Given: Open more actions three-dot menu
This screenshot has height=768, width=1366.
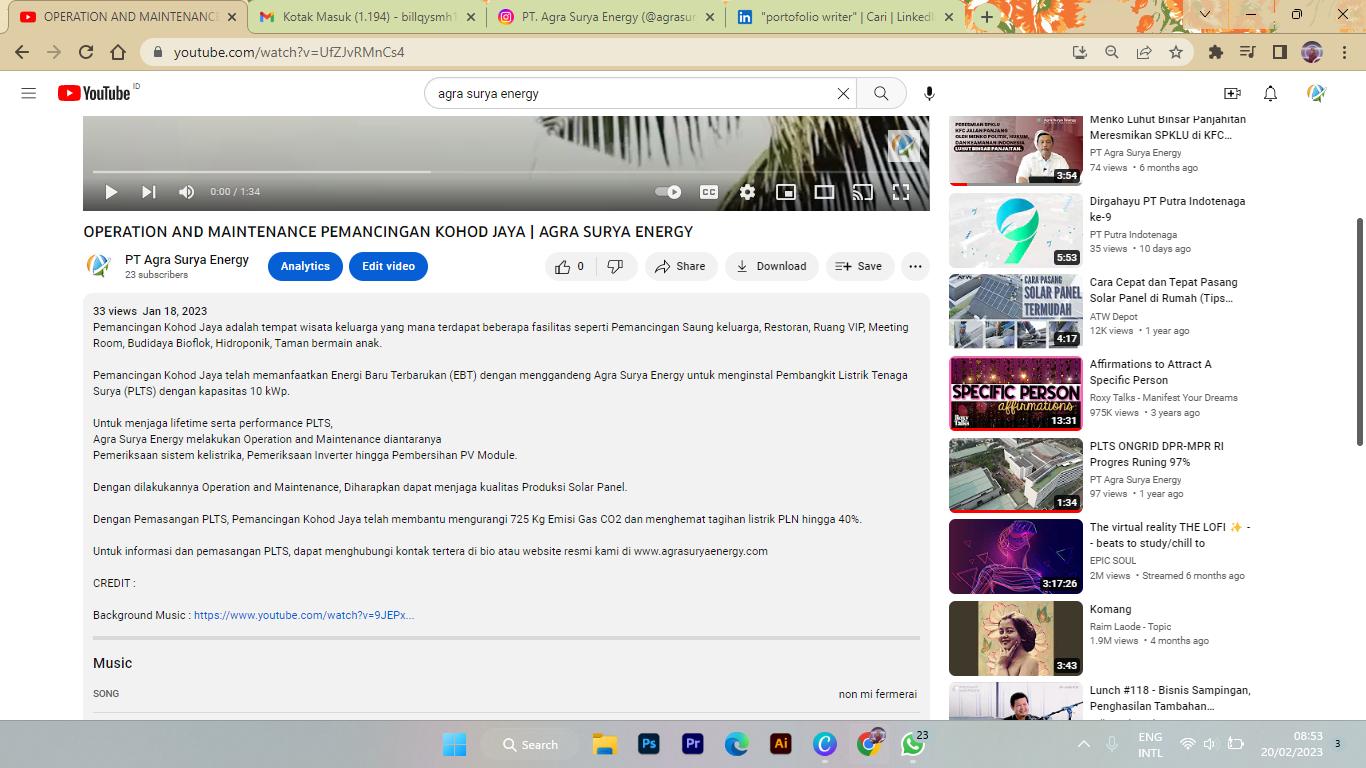Looking at the screenshot, I should [x=915, y=266].
